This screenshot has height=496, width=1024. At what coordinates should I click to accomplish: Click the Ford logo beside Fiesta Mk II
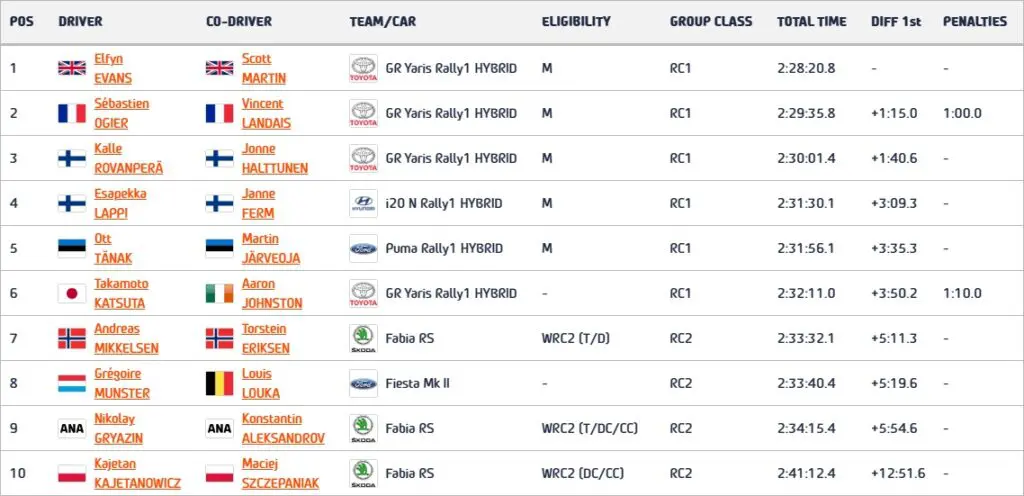[x=363, y=384]
